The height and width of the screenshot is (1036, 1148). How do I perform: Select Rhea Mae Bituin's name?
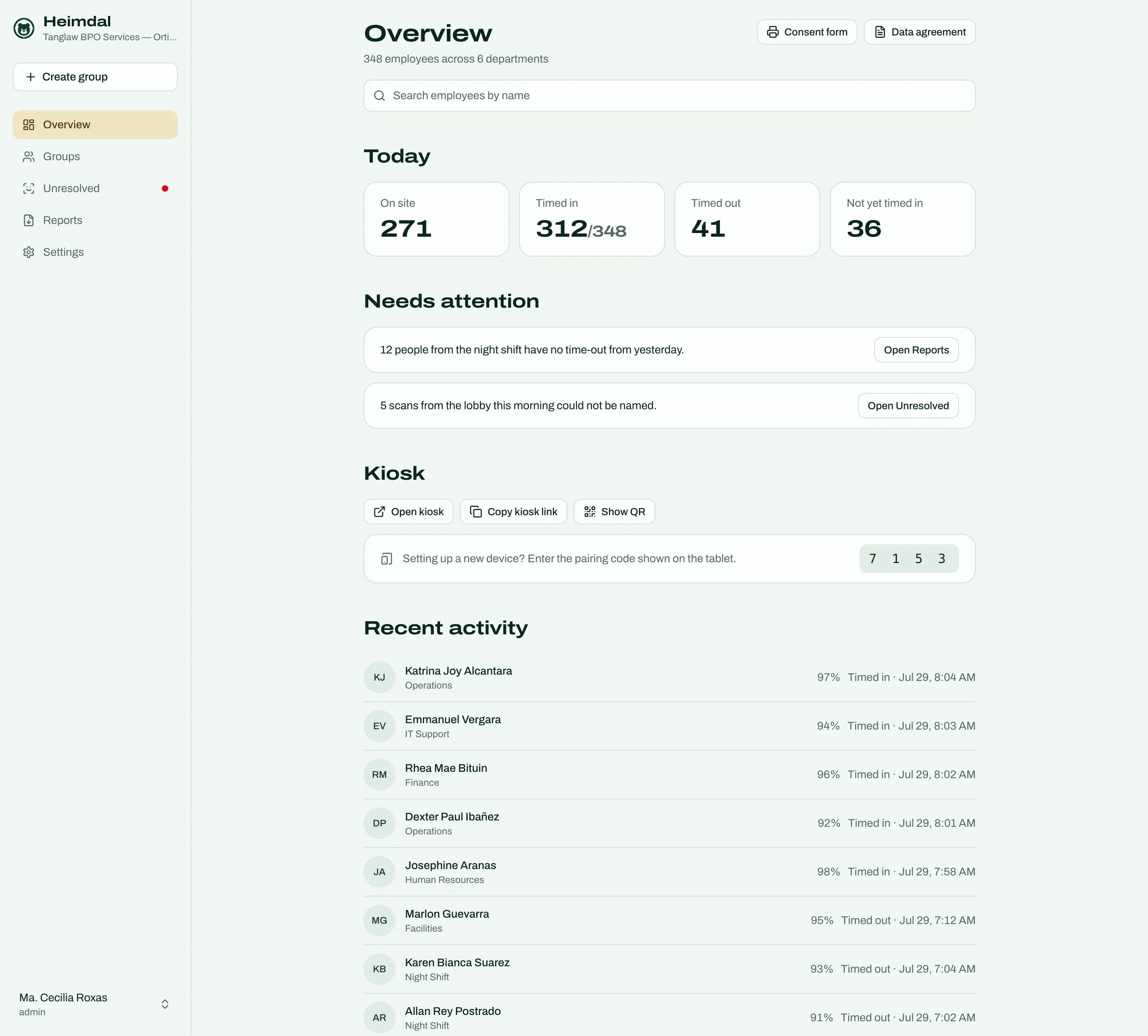coord(446,769)
